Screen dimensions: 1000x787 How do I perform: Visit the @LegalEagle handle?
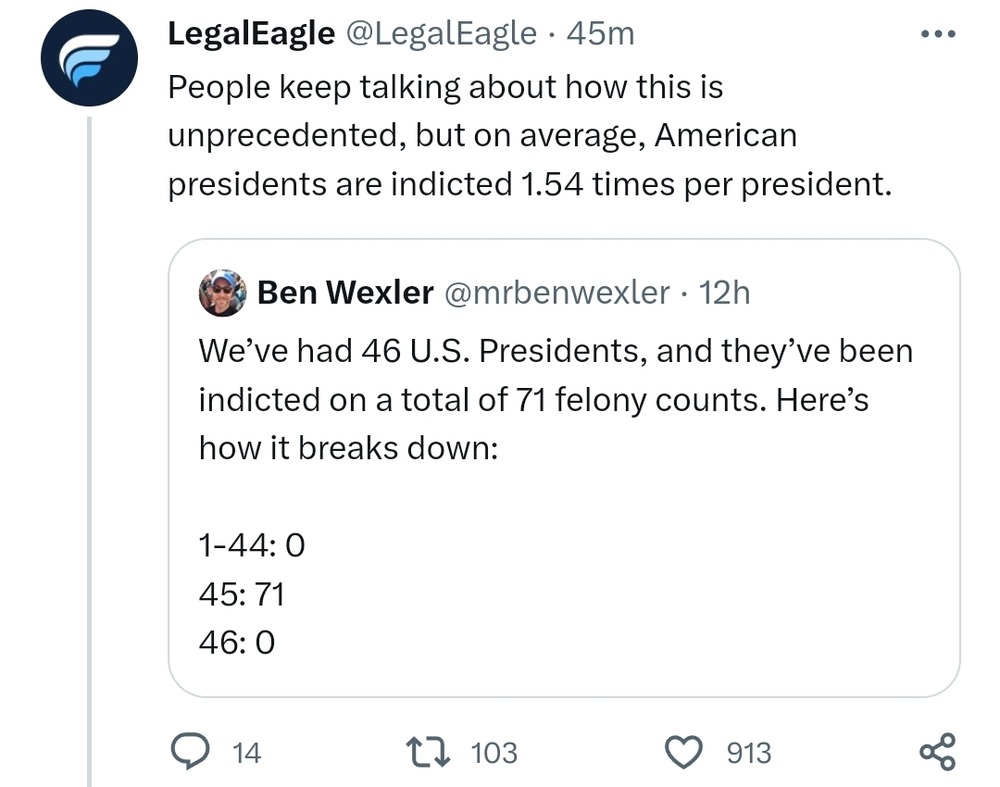click(441, 34)
